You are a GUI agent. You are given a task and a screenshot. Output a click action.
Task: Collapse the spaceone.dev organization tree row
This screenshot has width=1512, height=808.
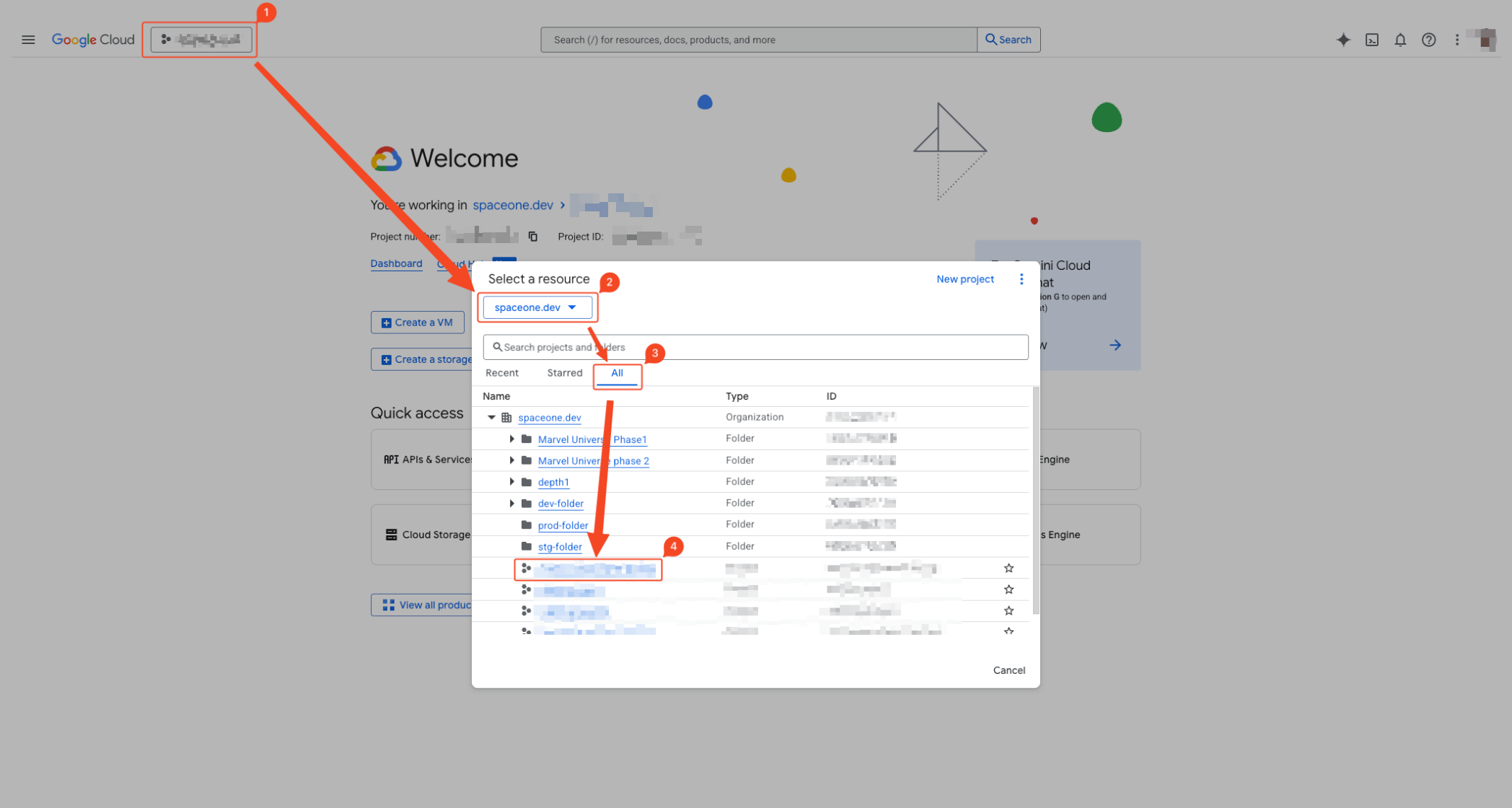pos(491,417)
